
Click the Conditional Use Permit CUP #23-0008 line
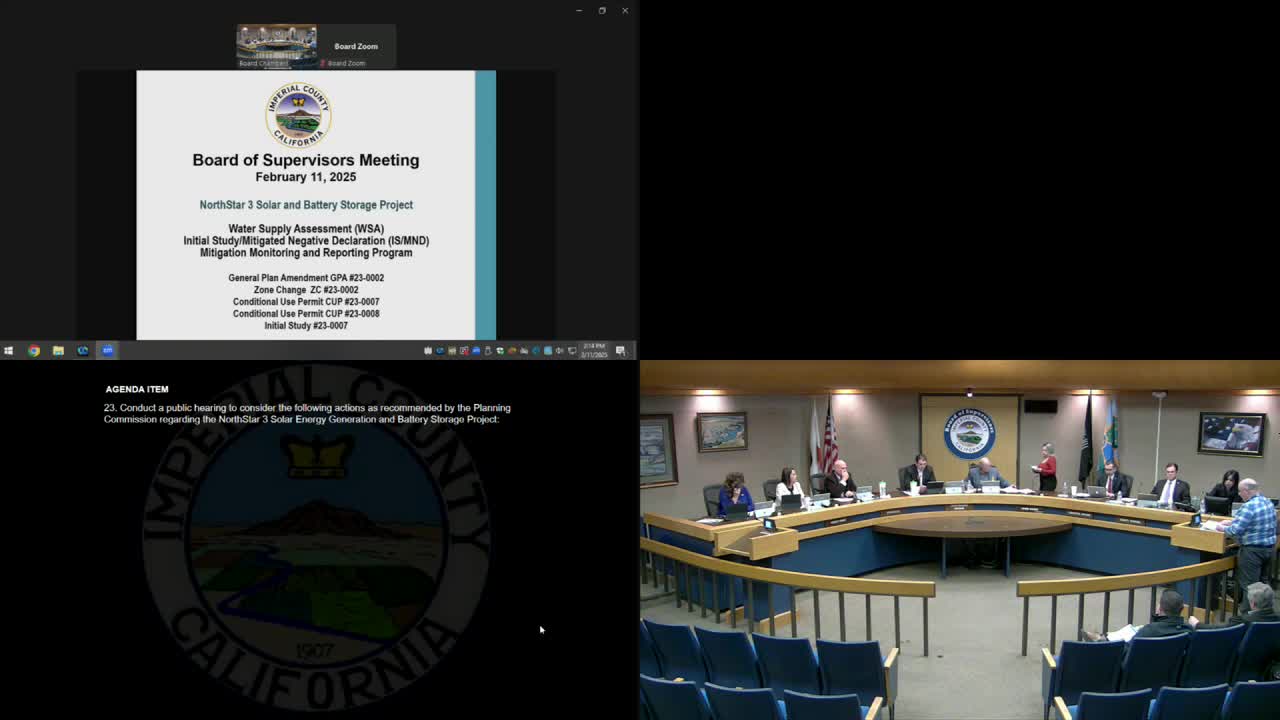306,314
